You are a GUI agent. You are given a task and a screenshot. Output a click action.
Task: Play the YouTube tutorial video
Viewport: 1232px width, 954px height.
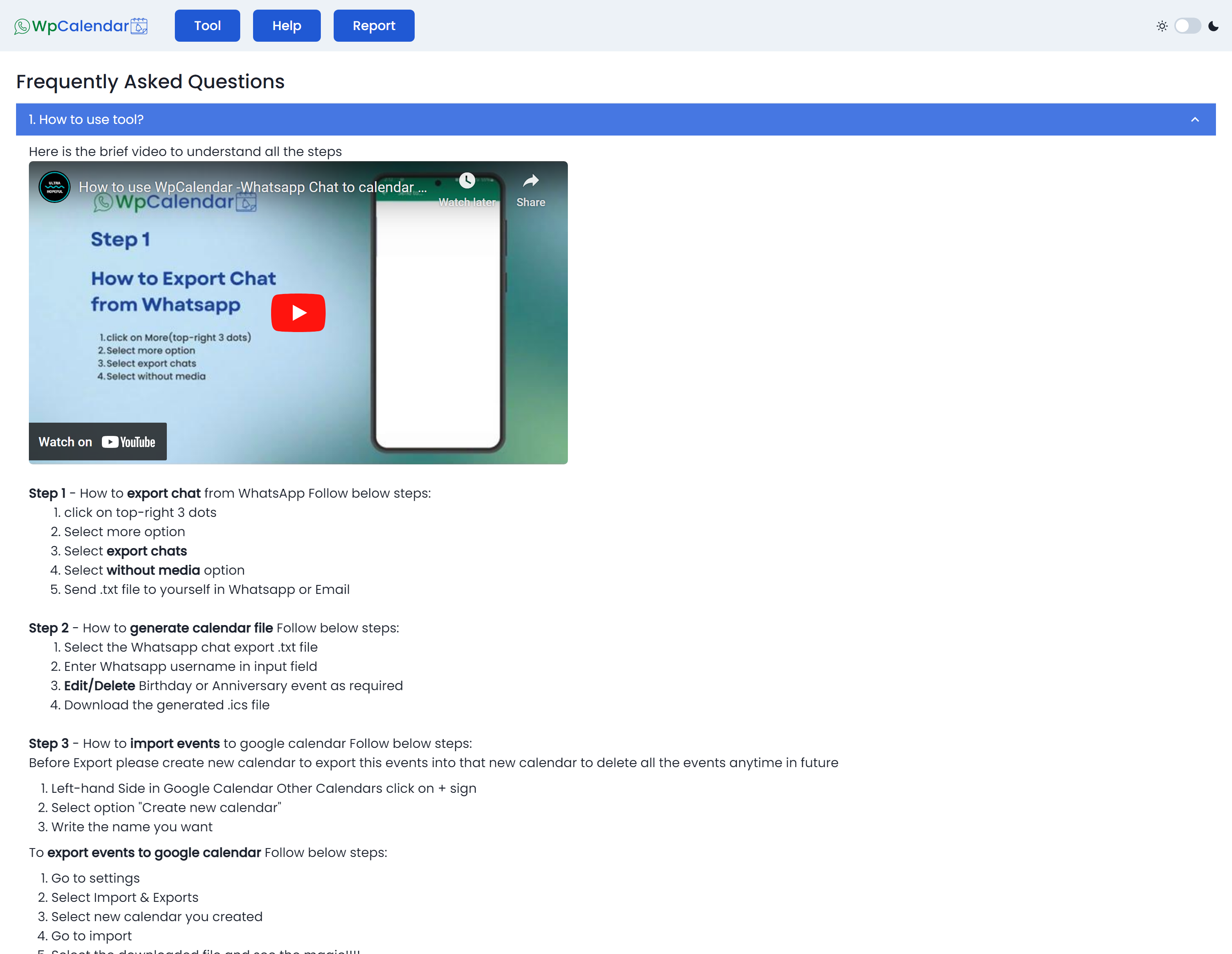point(298,312)
